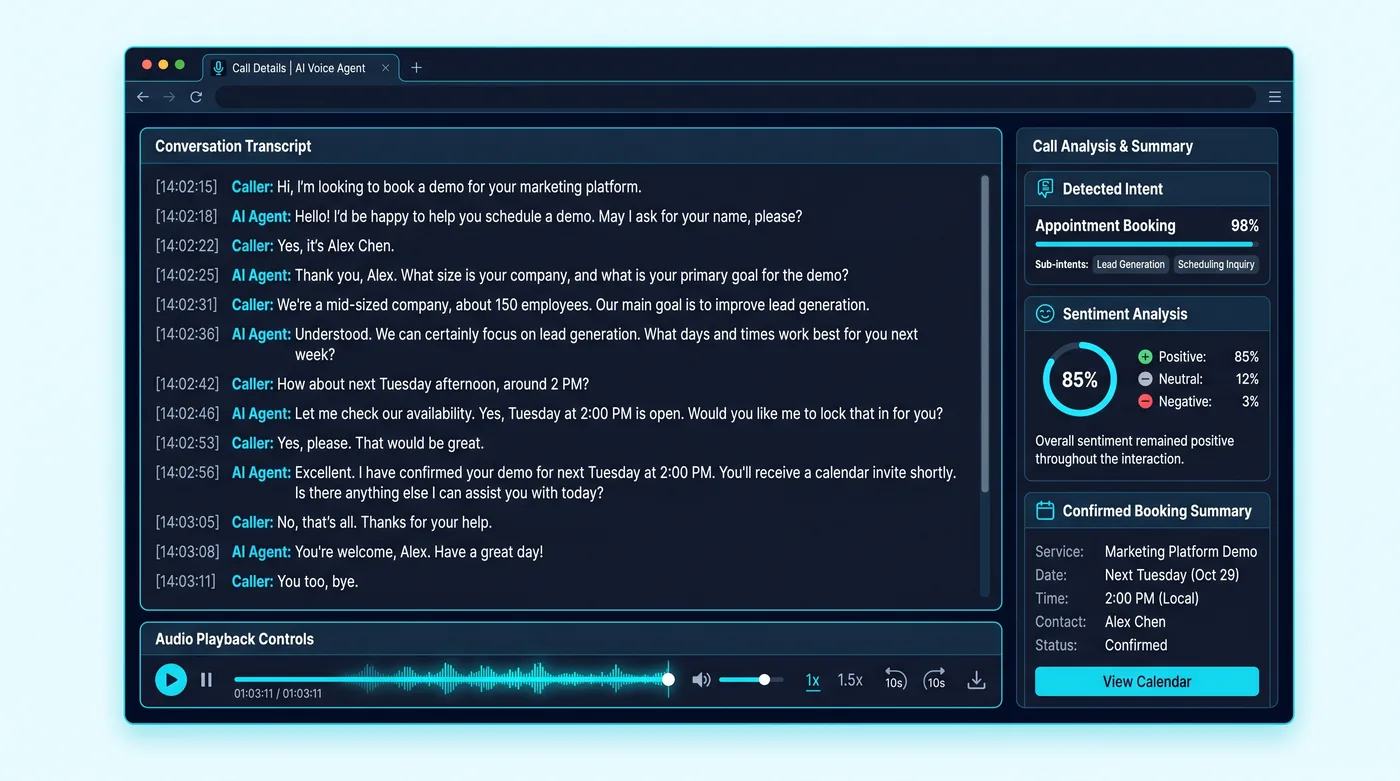The height and width of the screenshot is (781, 1400).
Task: Click the [14:02:46] transcript timestamp
Action: [186, 413]
